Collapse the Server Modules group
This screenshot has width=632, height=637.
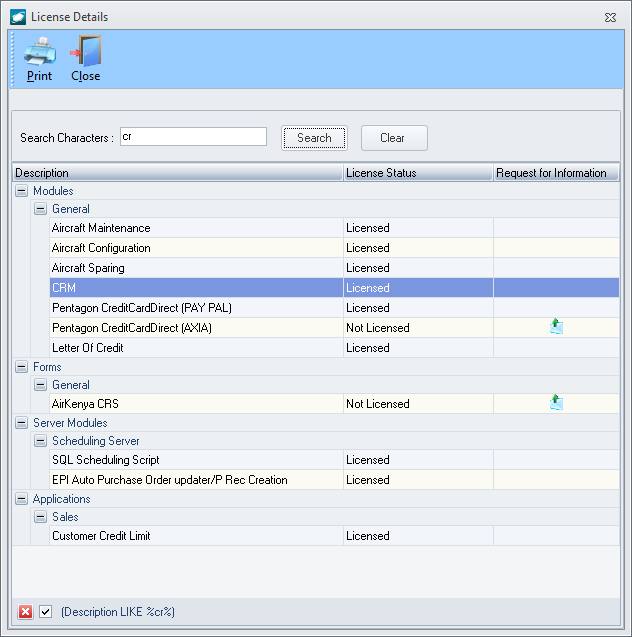point(22,423)
